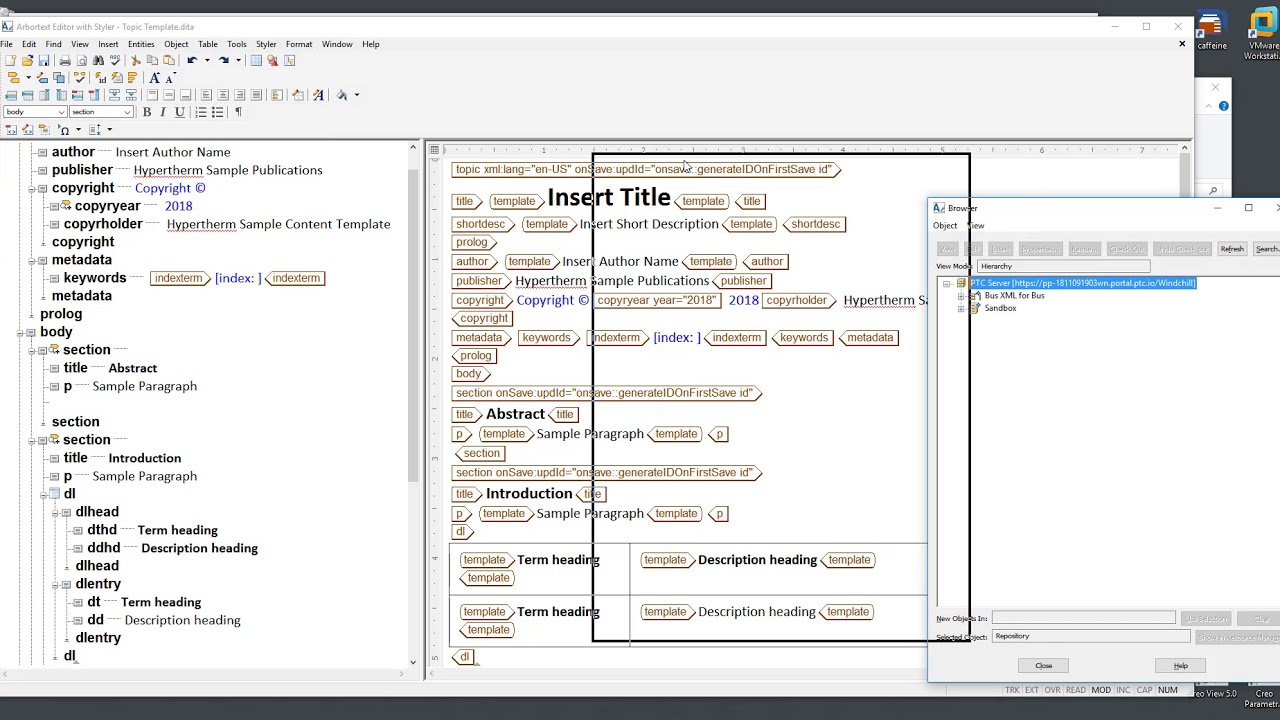Click the Find binoculars icon

click(98, 60)
